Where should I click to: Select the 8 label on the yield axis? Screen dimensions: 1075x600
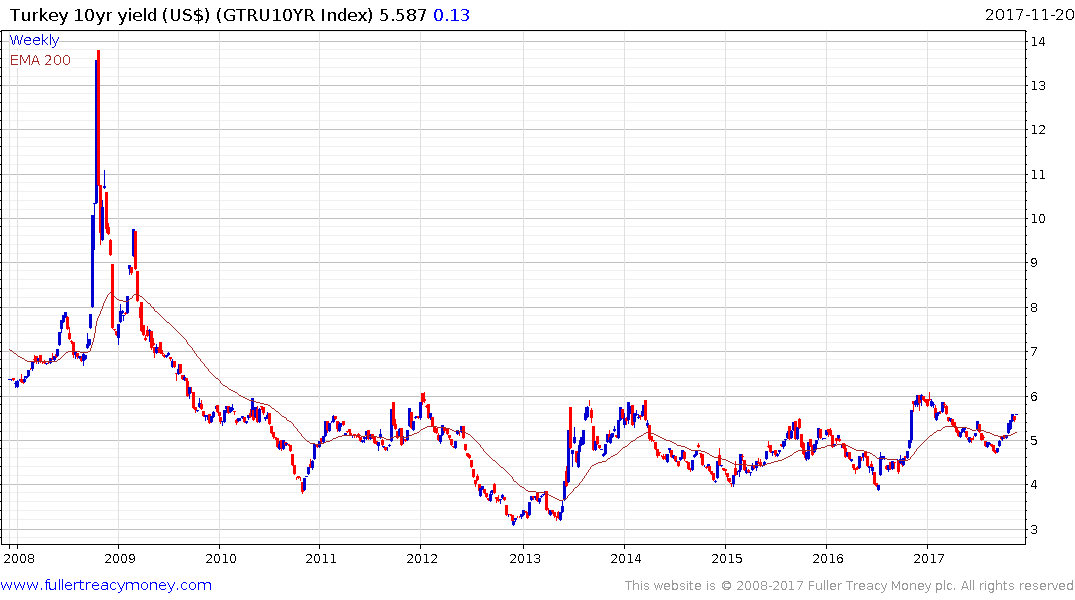tap(1035, 308)
